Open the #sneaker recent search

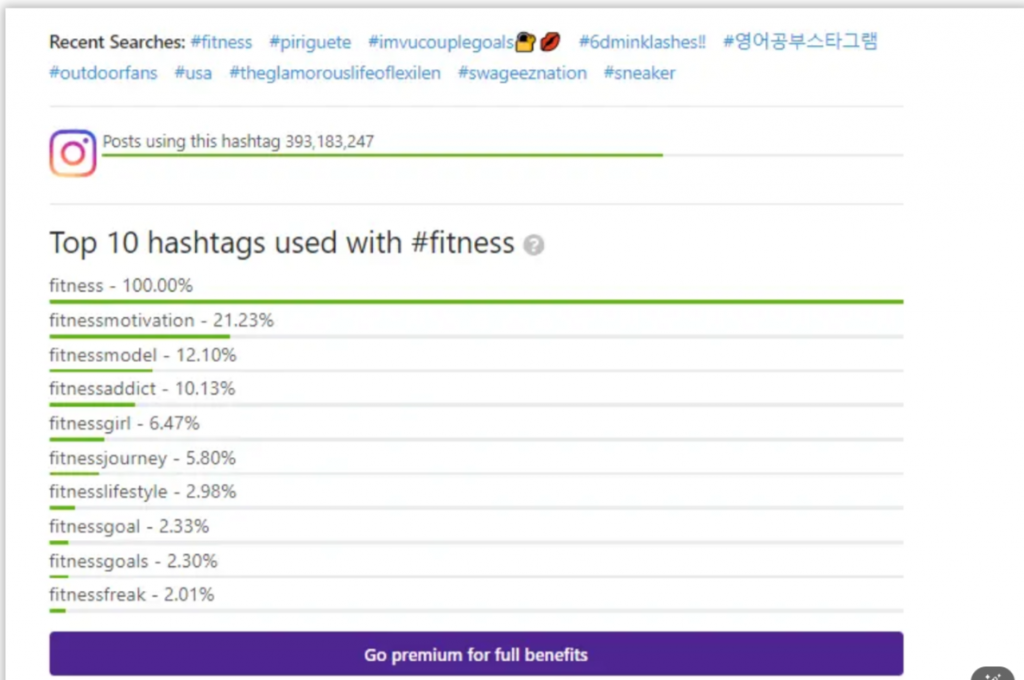tap(639, 73)
